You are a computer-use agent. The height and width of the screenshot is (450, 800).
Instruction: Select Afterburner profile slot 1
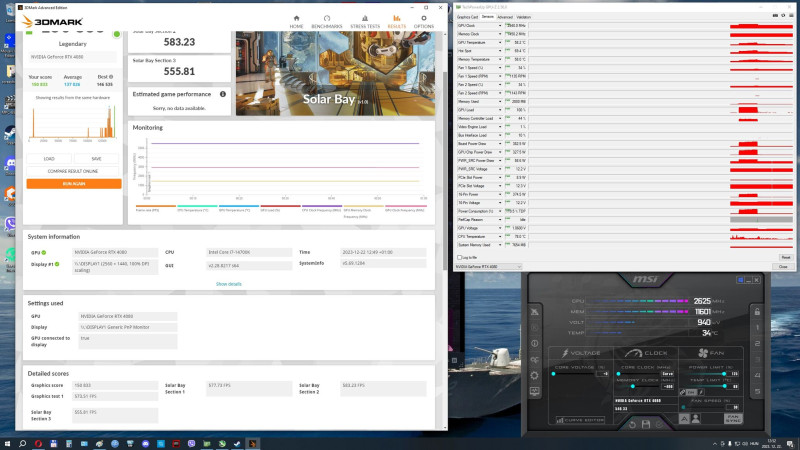tap(757, 328)
